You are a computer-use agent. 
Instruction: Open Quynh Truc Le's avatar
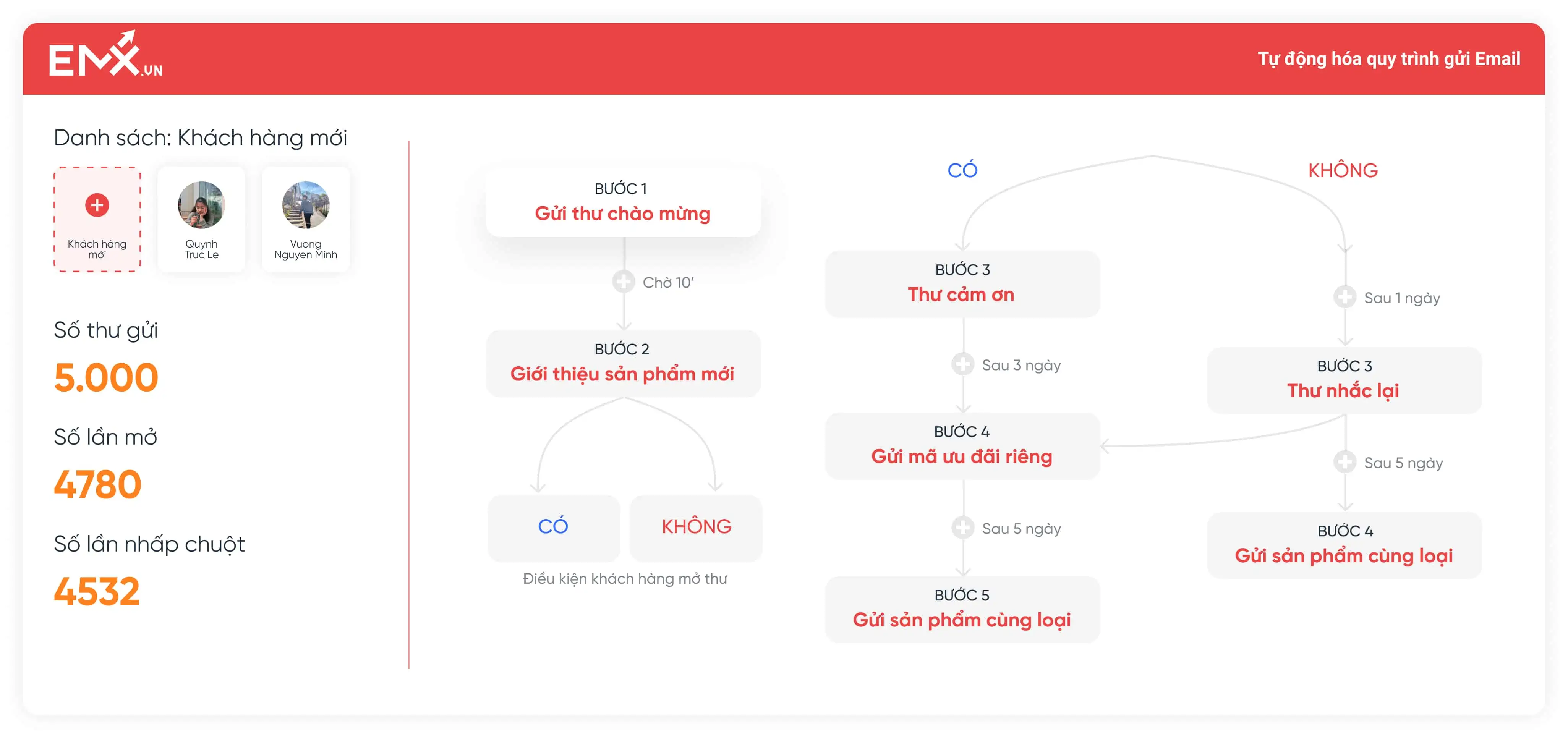[201, 205]
